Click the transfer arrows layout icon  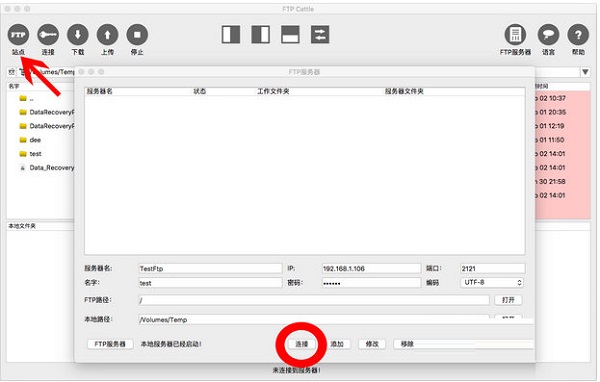click(320, 34)
